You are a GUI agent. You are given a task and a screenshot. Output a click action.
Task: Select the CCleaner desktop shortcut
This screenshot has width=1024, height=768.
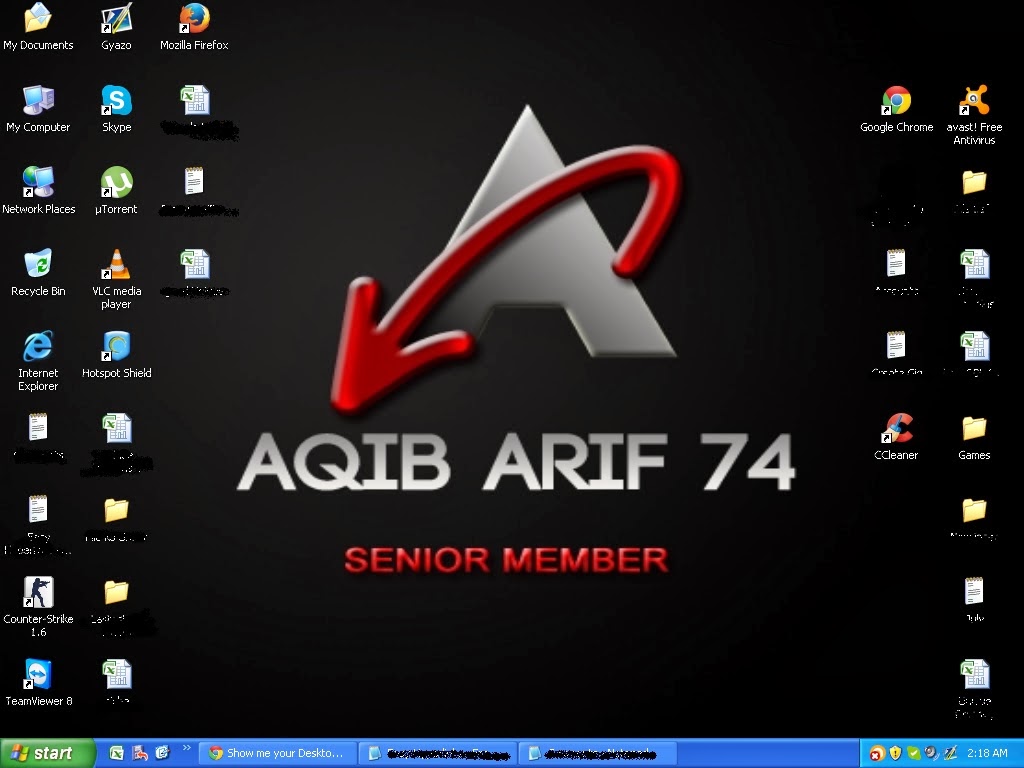[896, 436]
